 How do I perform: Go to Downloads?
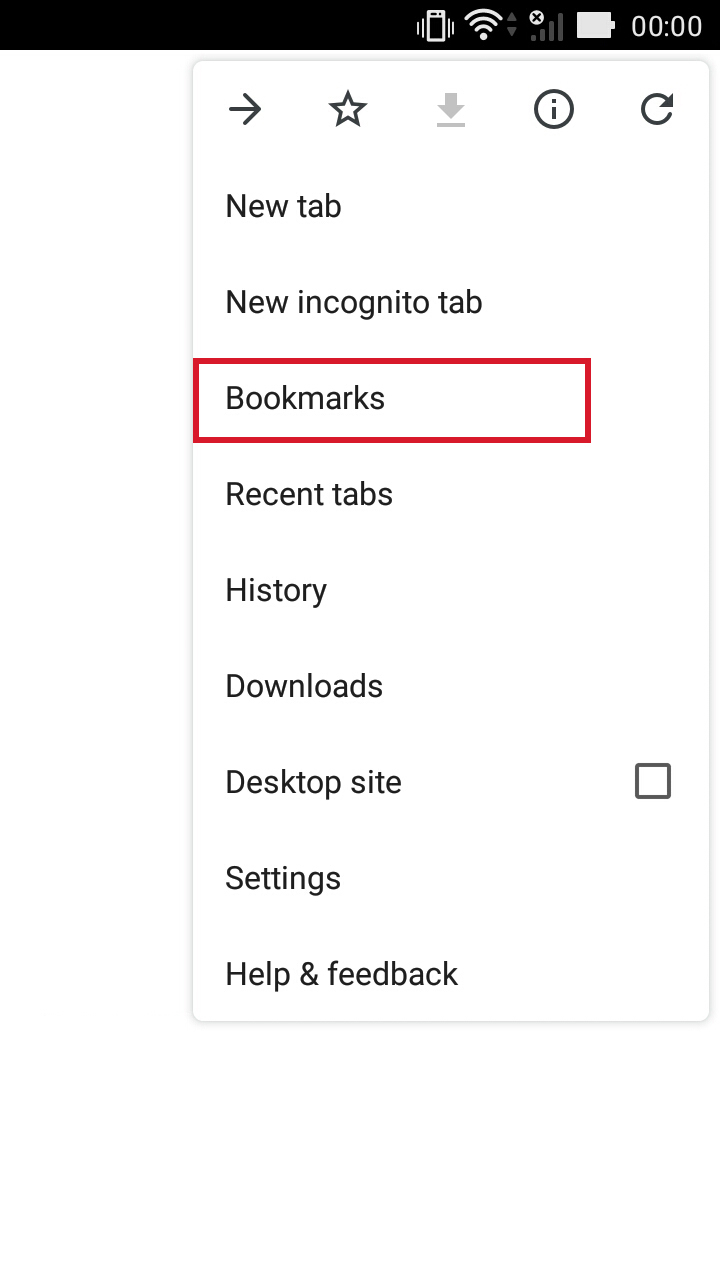(304, 686)
